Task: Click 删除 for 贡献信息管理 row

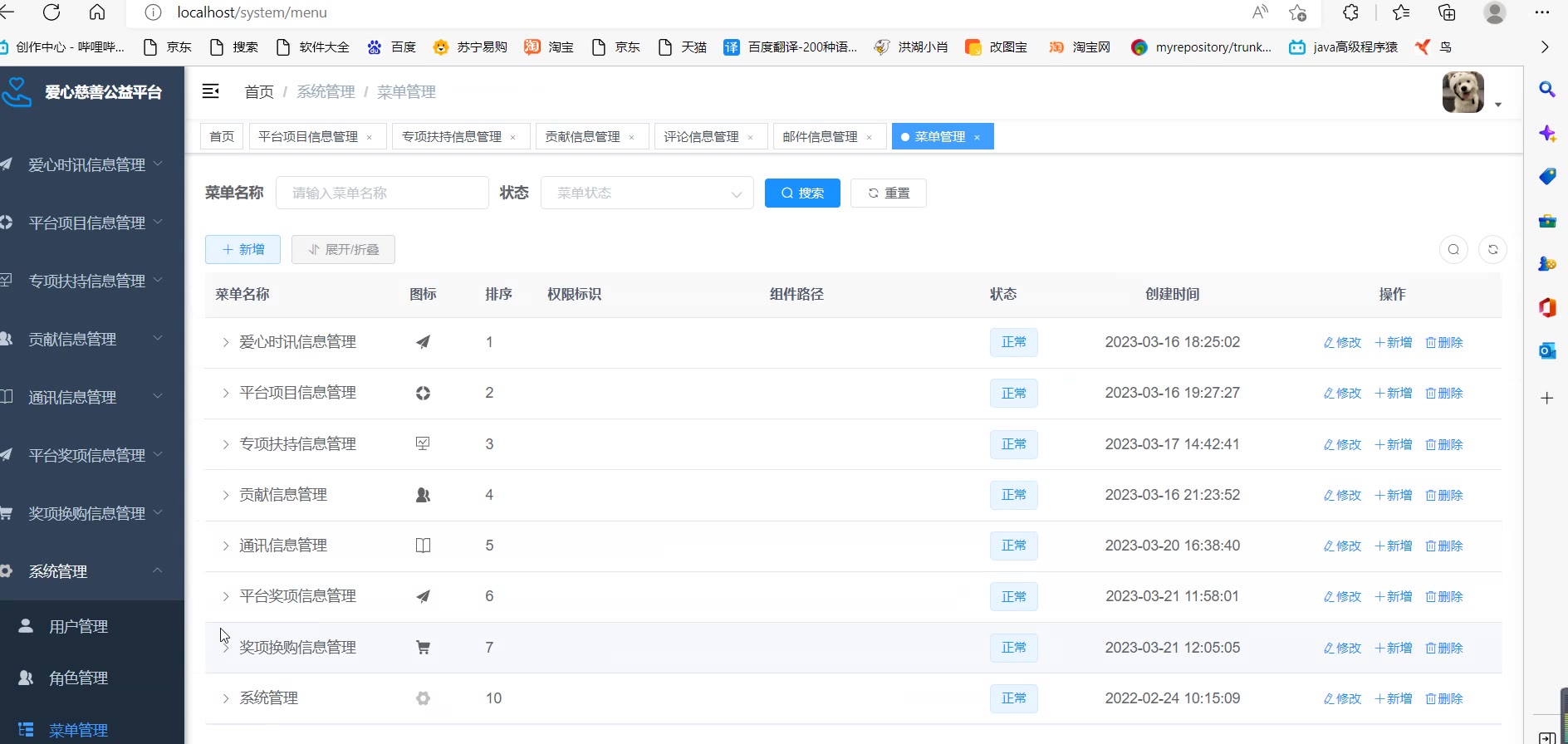Action: (x=1444, y=496)
